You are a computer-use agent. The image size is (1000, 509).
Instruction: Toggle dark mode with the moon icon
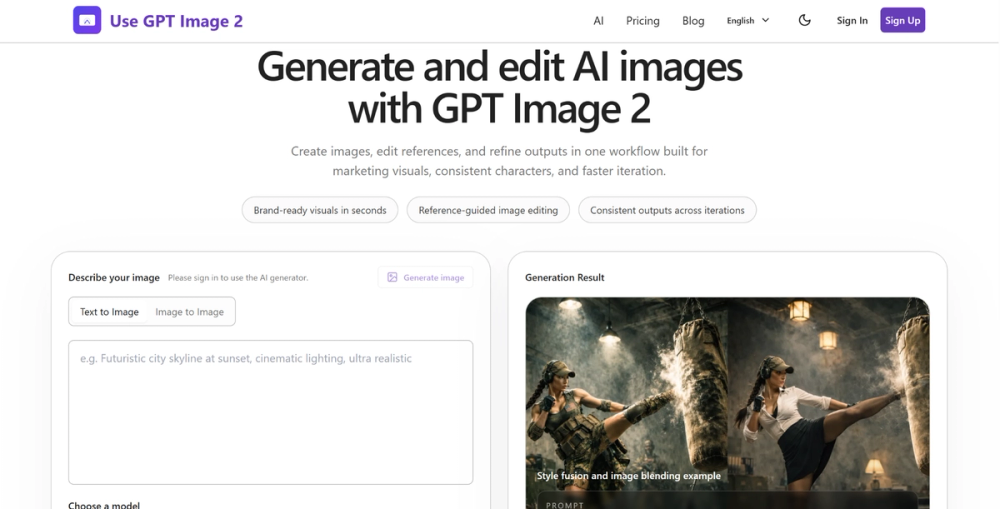coord(805,20)
